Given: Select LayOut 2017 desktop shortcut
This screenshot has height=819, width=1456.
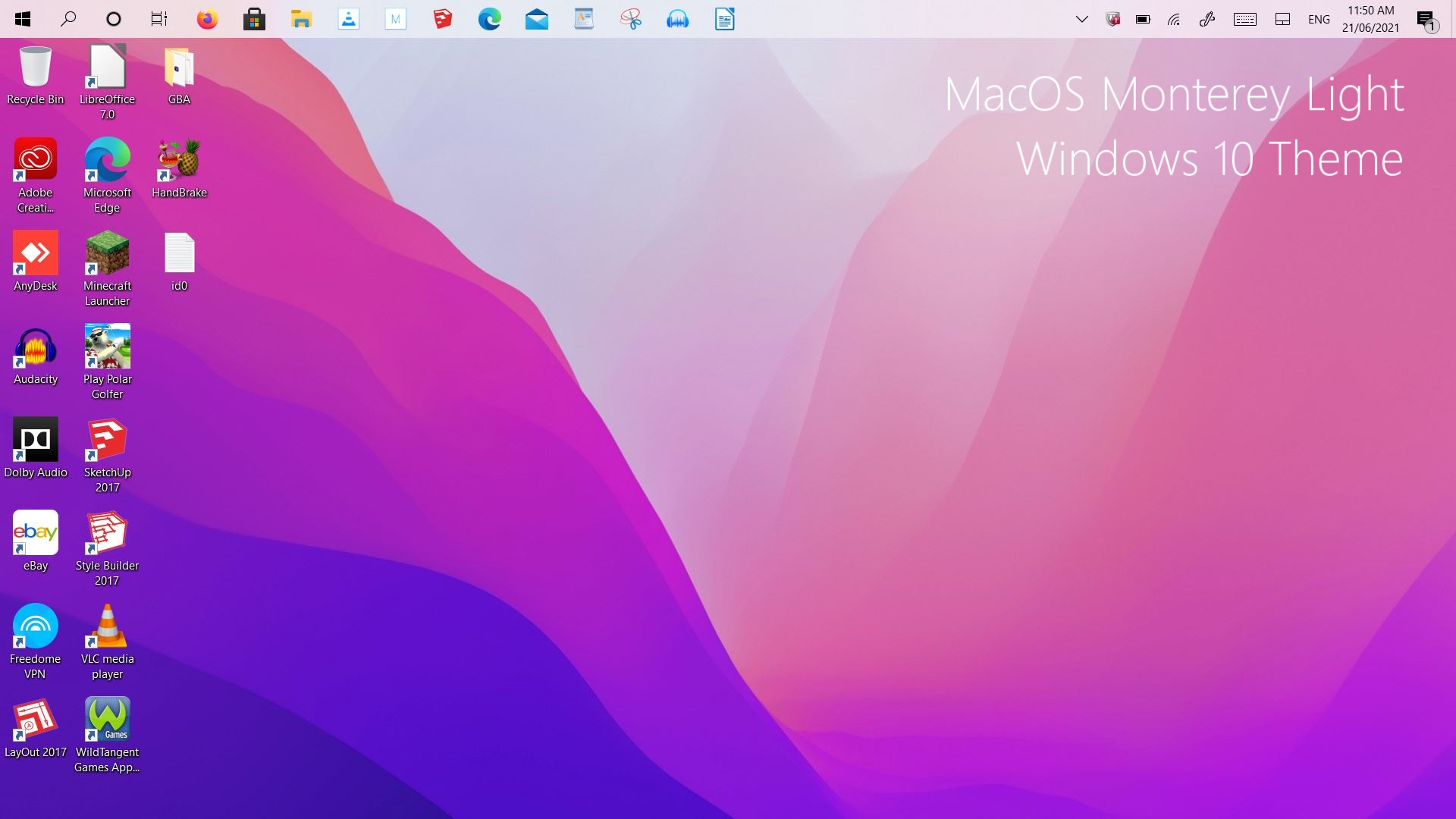Looking at the screenshot, I should point(35,728).
